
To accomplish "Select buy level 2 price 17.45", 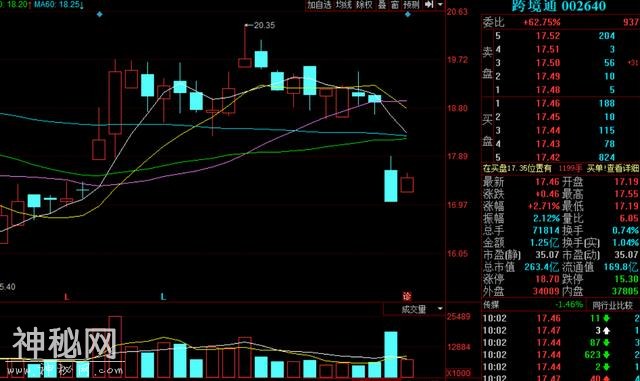I will tap(548, 117).
